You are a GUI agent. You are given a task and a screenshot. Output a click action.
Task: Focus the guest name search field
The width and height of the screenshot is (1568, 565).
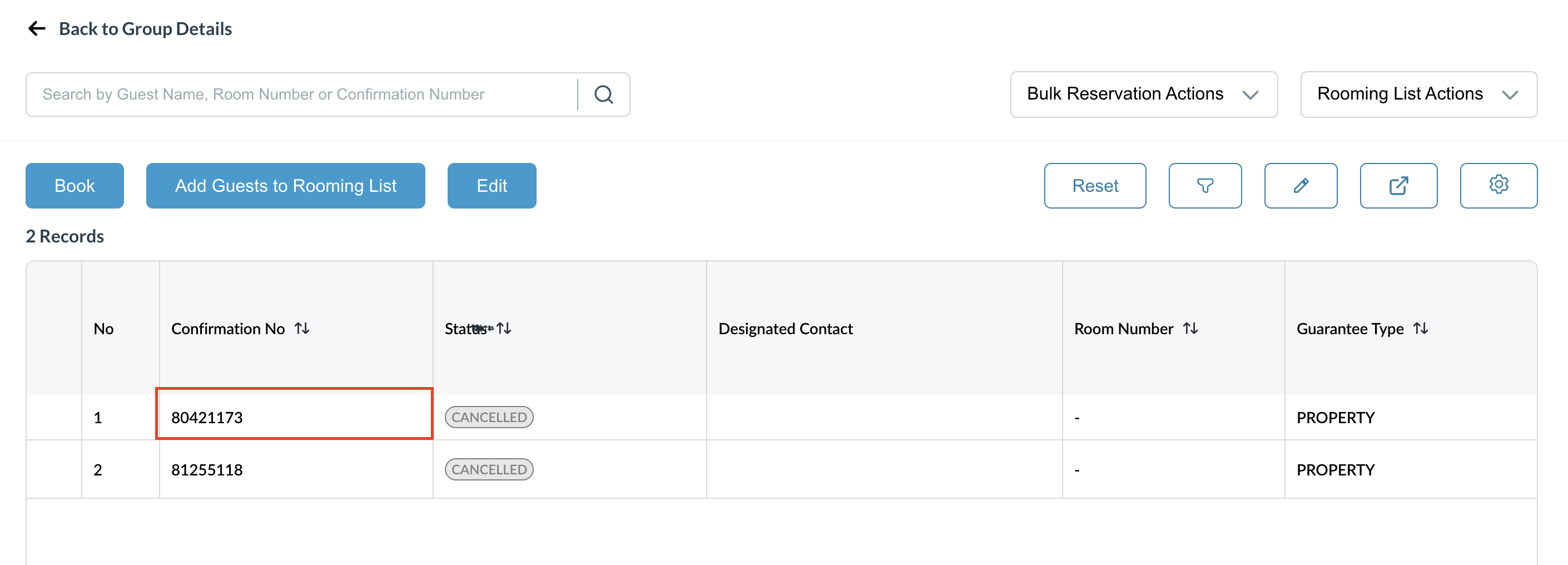pos(301,95)
